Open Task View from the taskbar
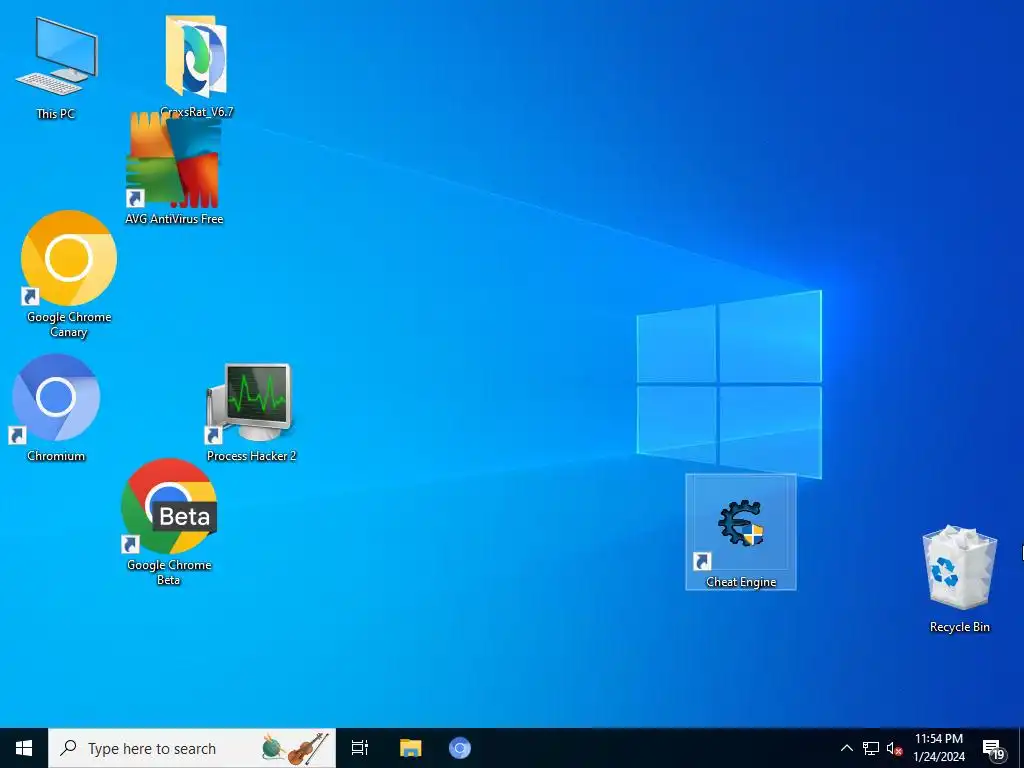This screenshot has width=1024, height=768. (360, 748)
